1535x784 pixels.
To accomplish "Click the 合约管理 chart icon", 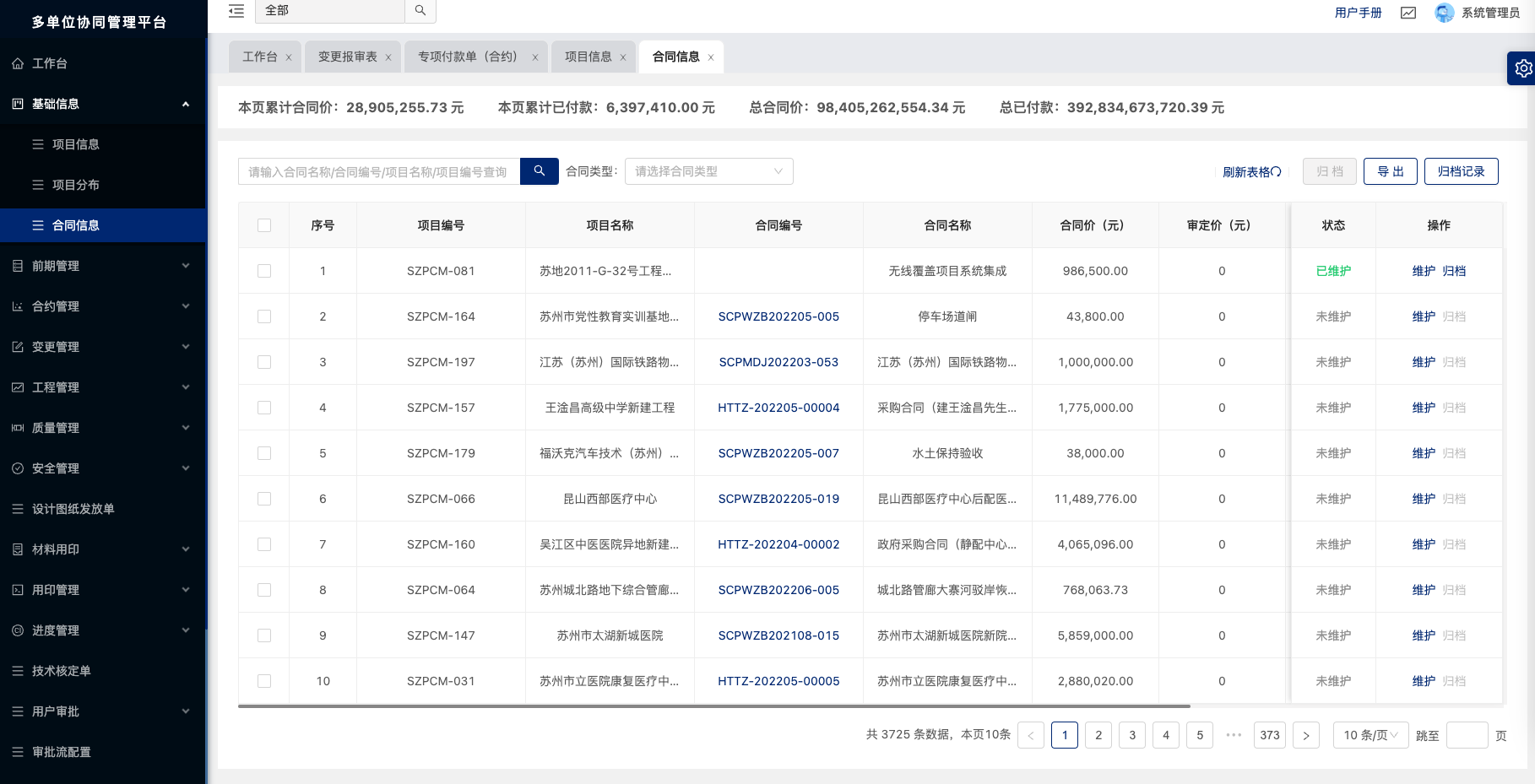I will point(18,306).
